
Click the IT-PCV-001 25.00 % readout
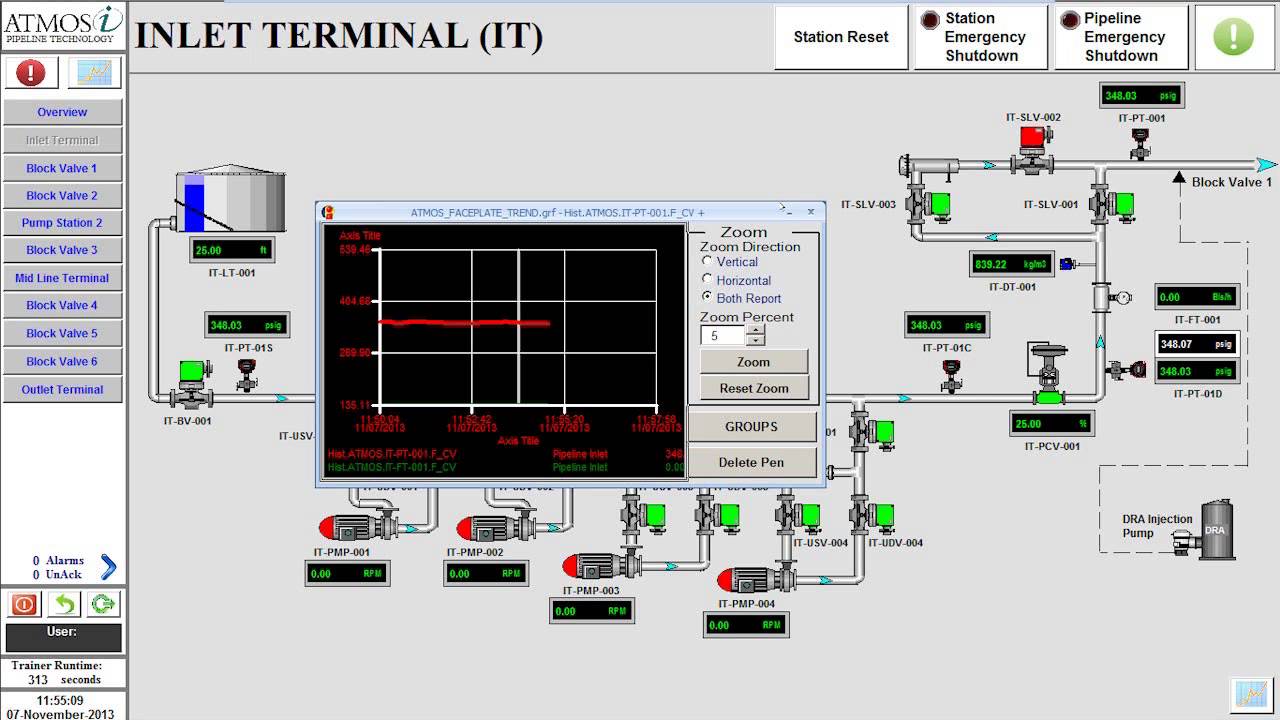[1051, 424]
